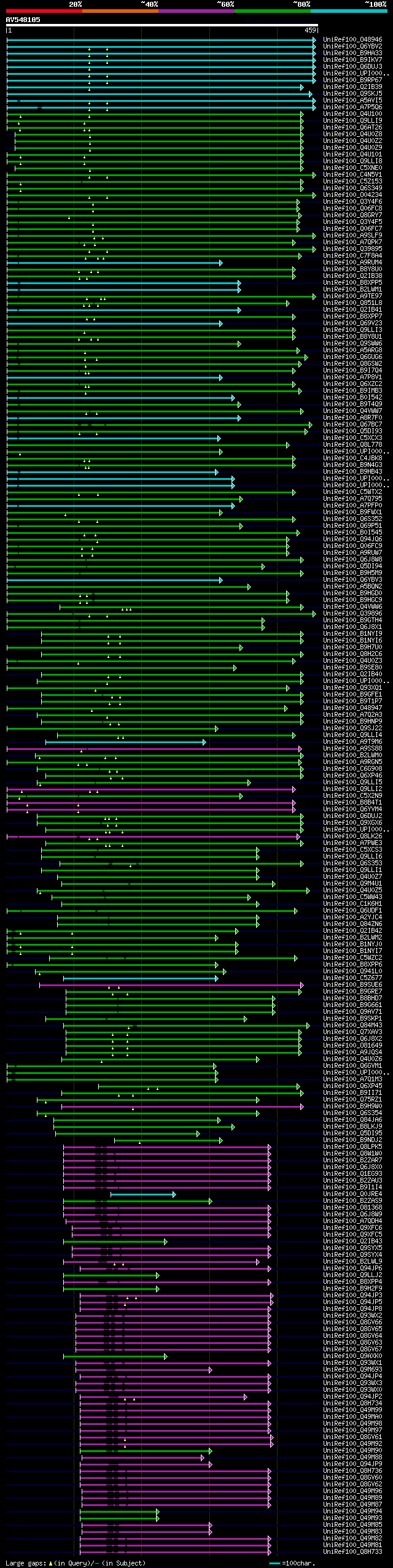Select label UniRef100_A9RUM4
393x1568 pixels.
coord(352,262)
